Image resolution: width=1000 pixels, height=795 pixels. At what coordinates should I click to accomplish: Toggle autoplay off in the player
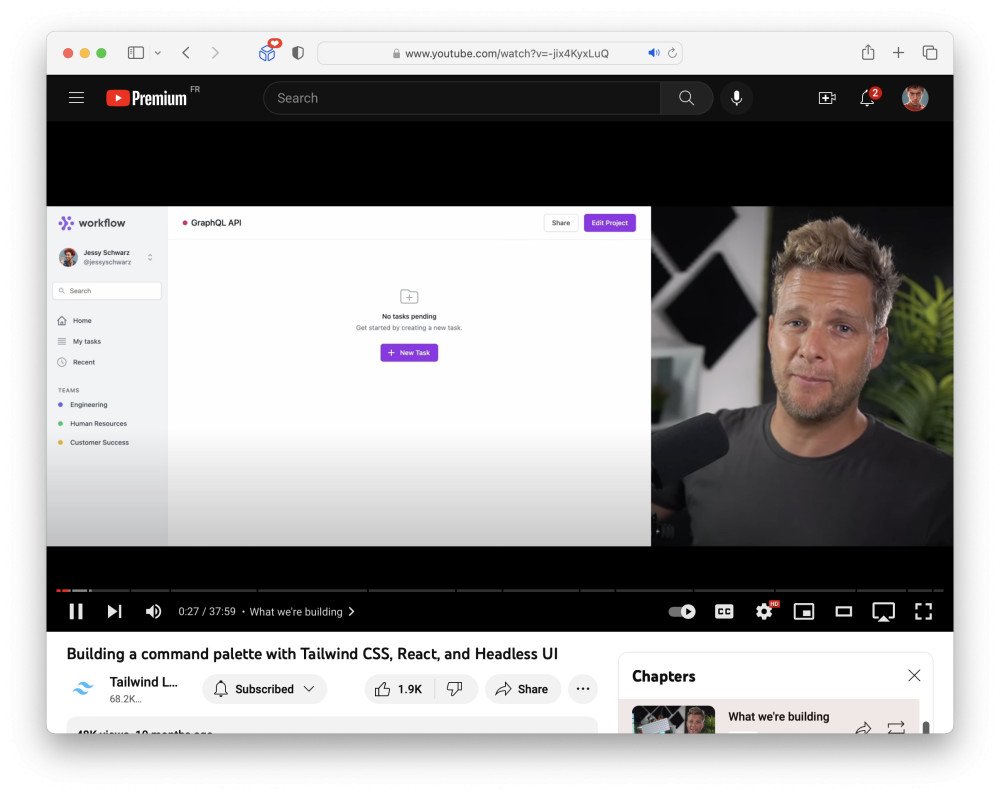[x=682, y=611]
